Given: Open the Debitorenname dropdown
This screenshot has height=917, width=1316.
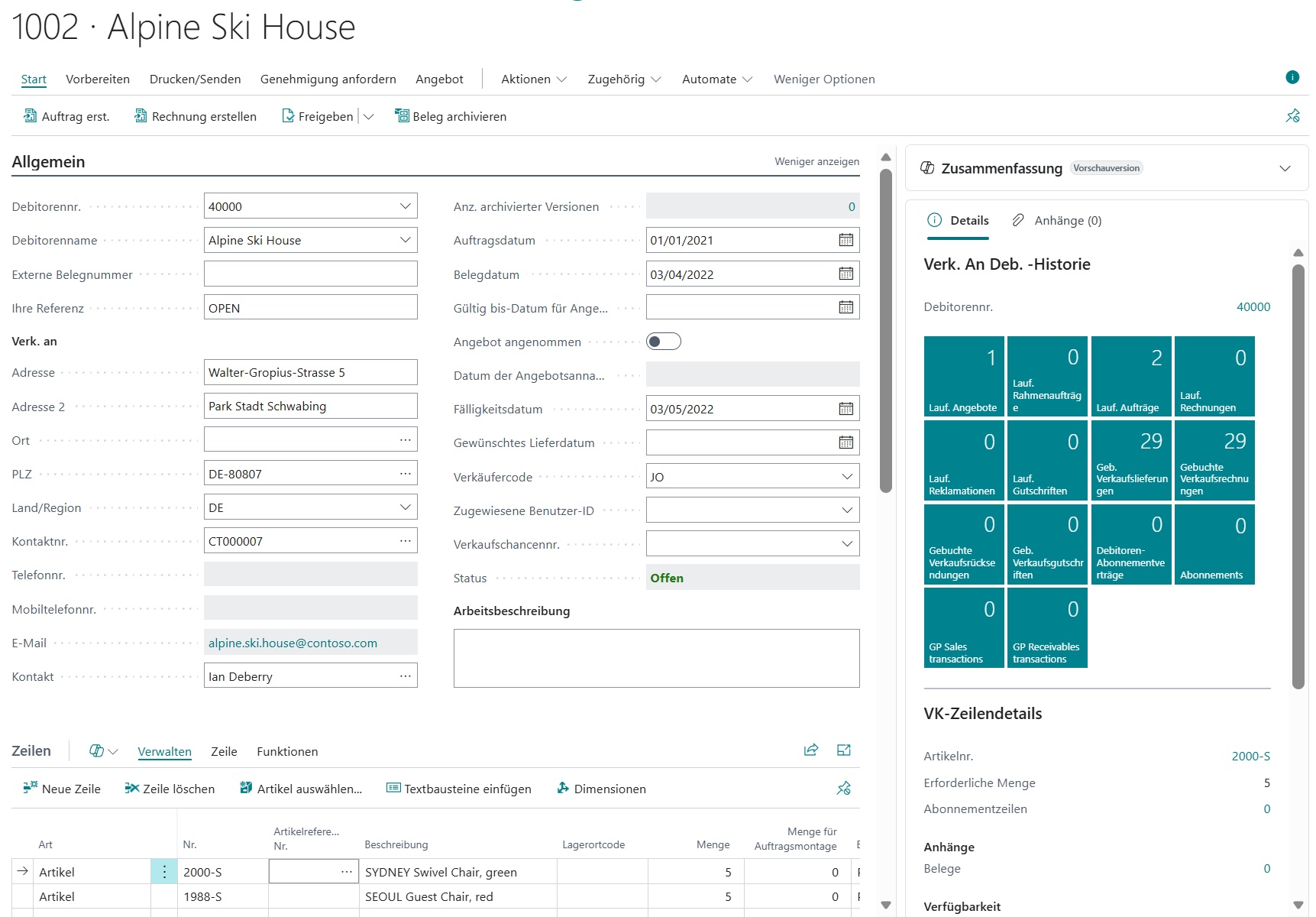Looking at the screenshot, I should (405, 240).
